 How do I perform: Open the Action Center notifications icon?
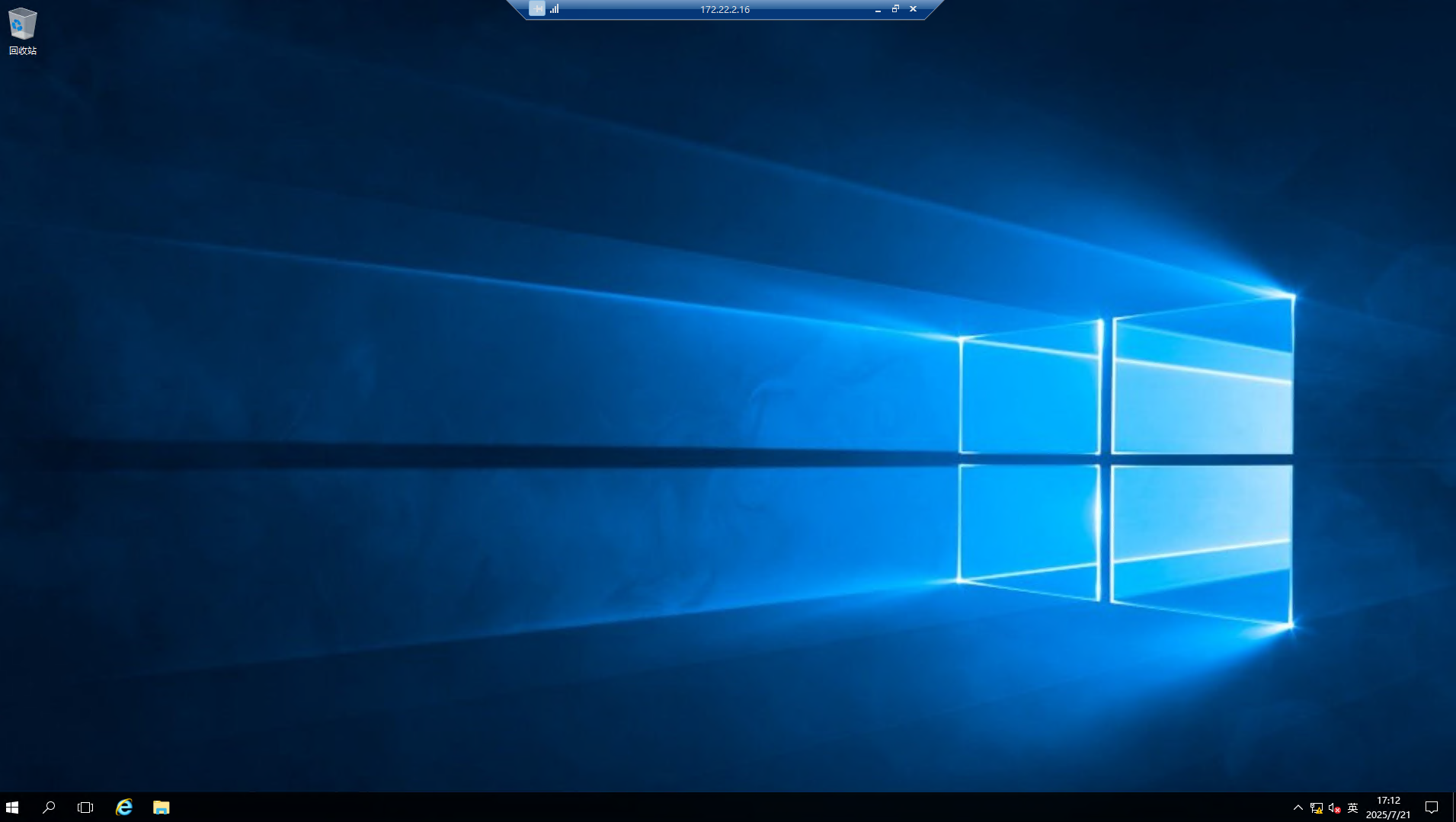point(1432,808)
